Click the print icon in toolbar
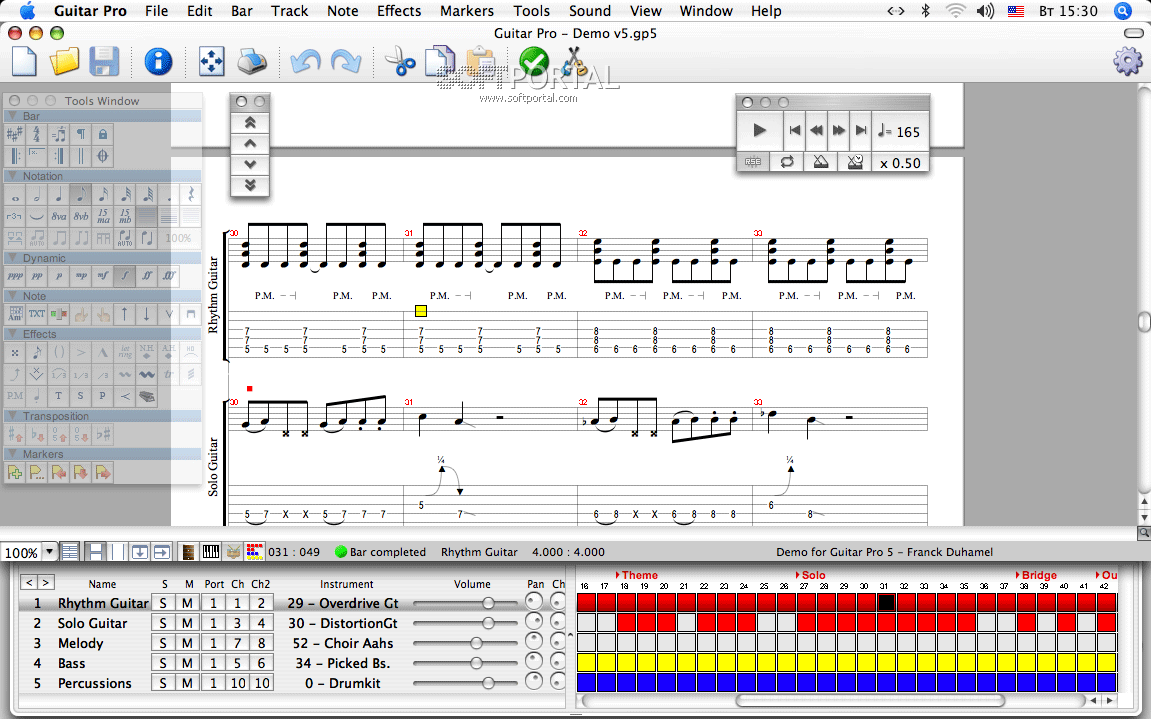 point(252,62)
